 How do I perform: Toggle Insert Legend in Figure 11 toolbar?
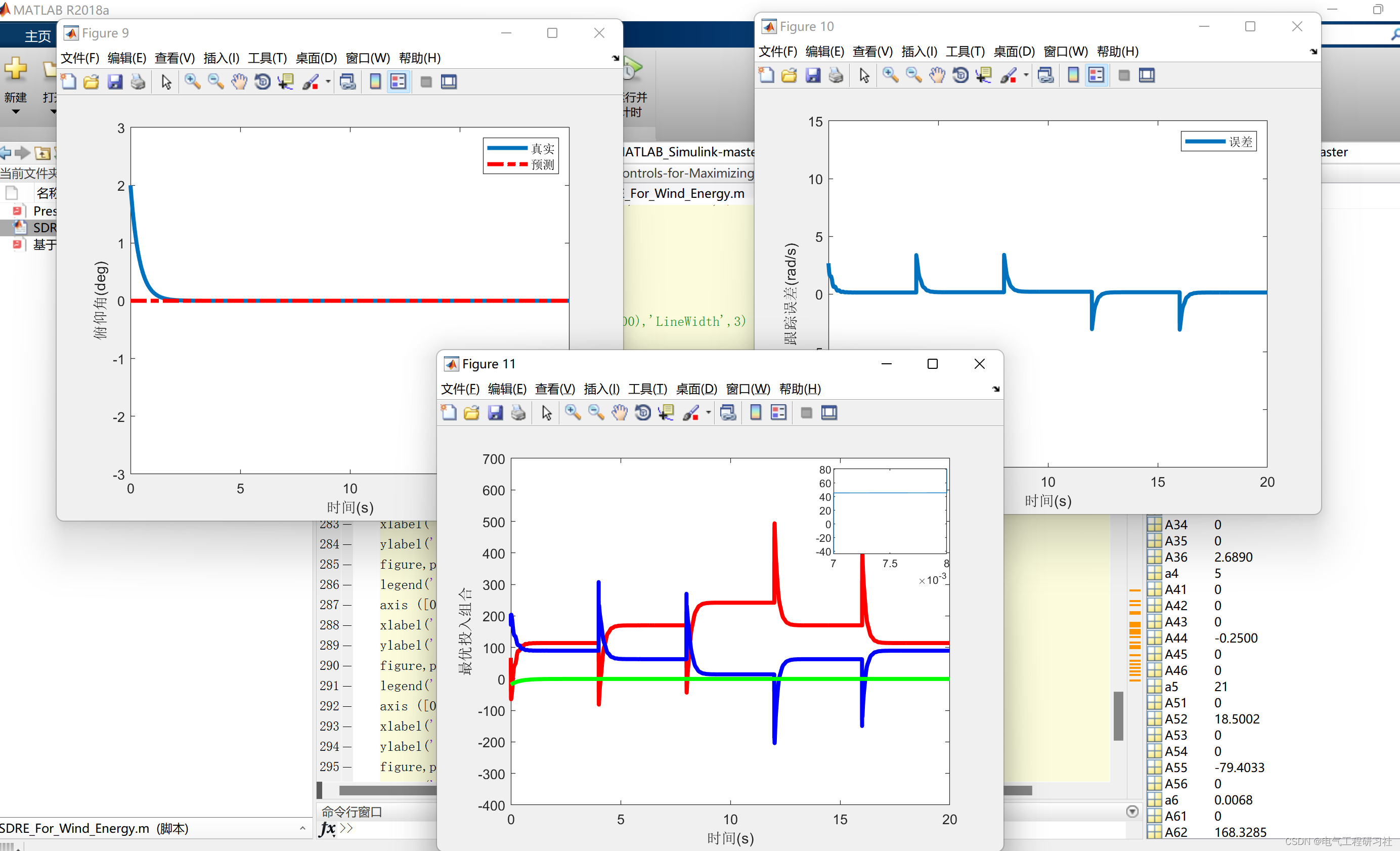click(x=778, y=413)
